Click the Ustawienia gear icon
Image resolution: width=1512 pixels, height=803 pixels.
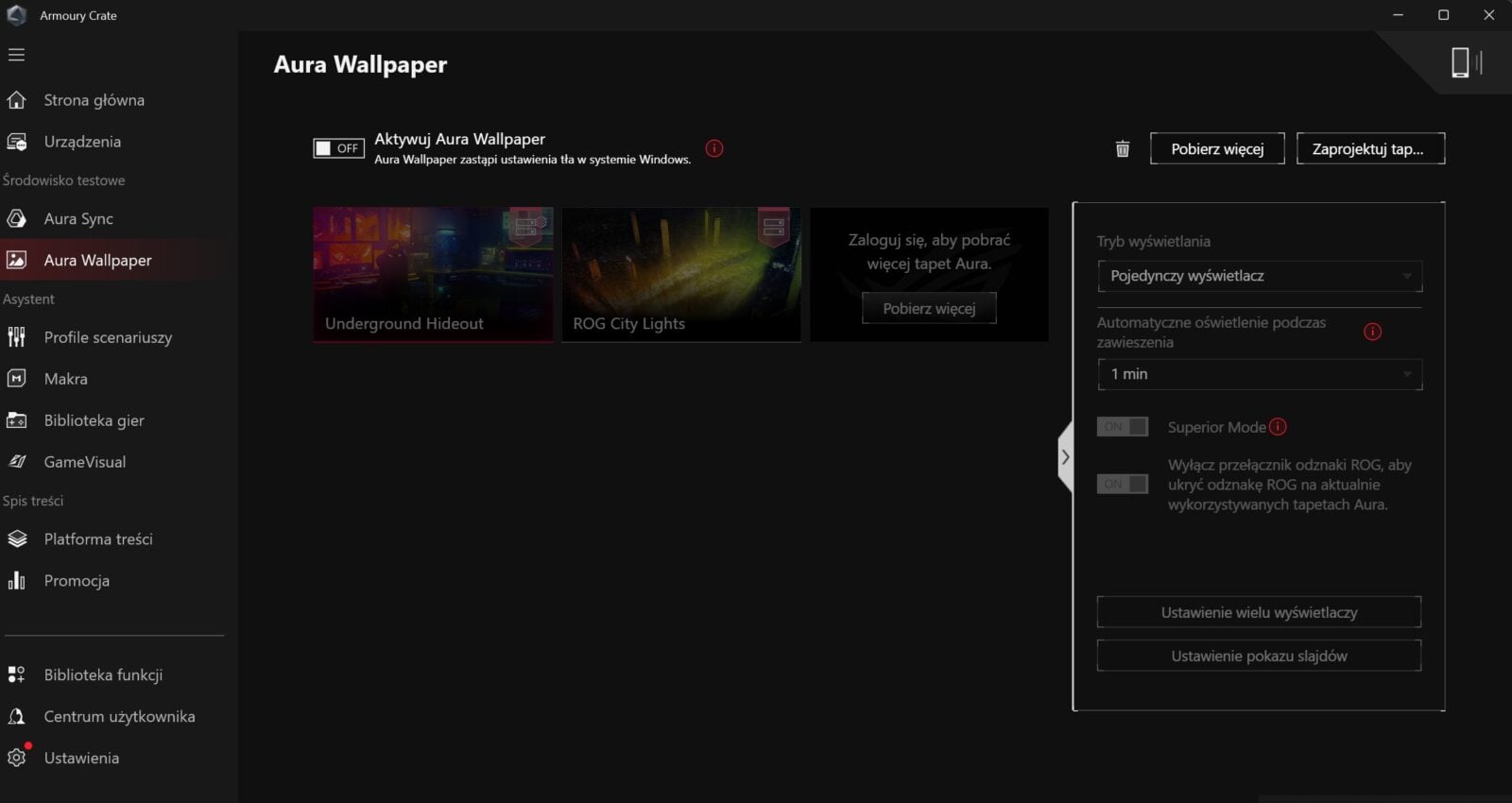[16, 758]
